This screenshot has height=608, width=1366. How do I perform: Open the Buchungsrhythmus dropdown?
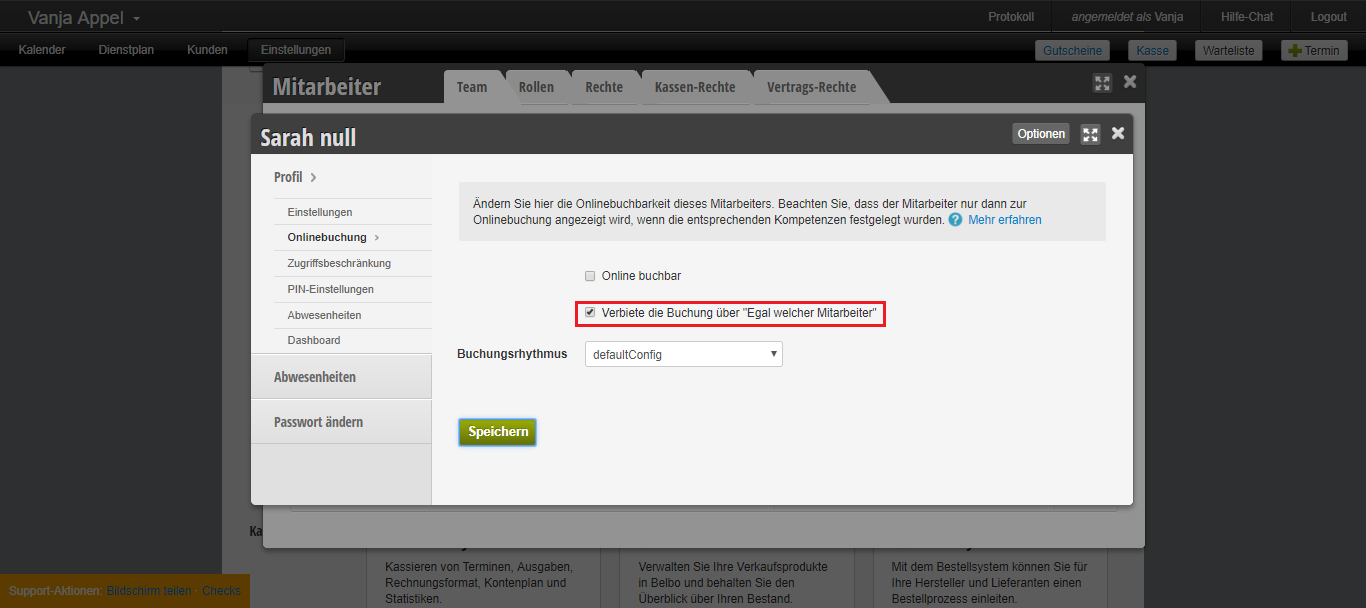[683, 354]
